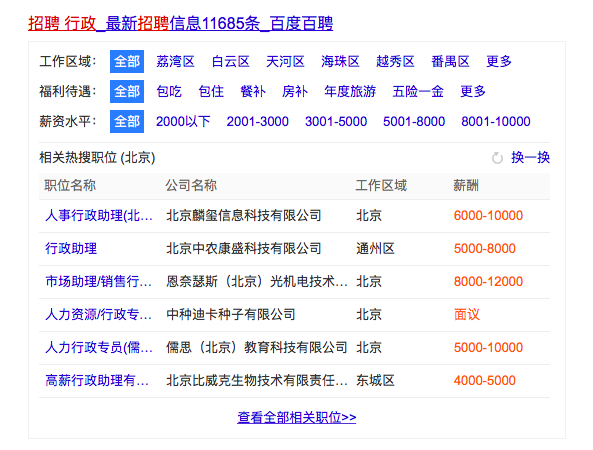Click the 6000-10000 salary value

(488, 216)
